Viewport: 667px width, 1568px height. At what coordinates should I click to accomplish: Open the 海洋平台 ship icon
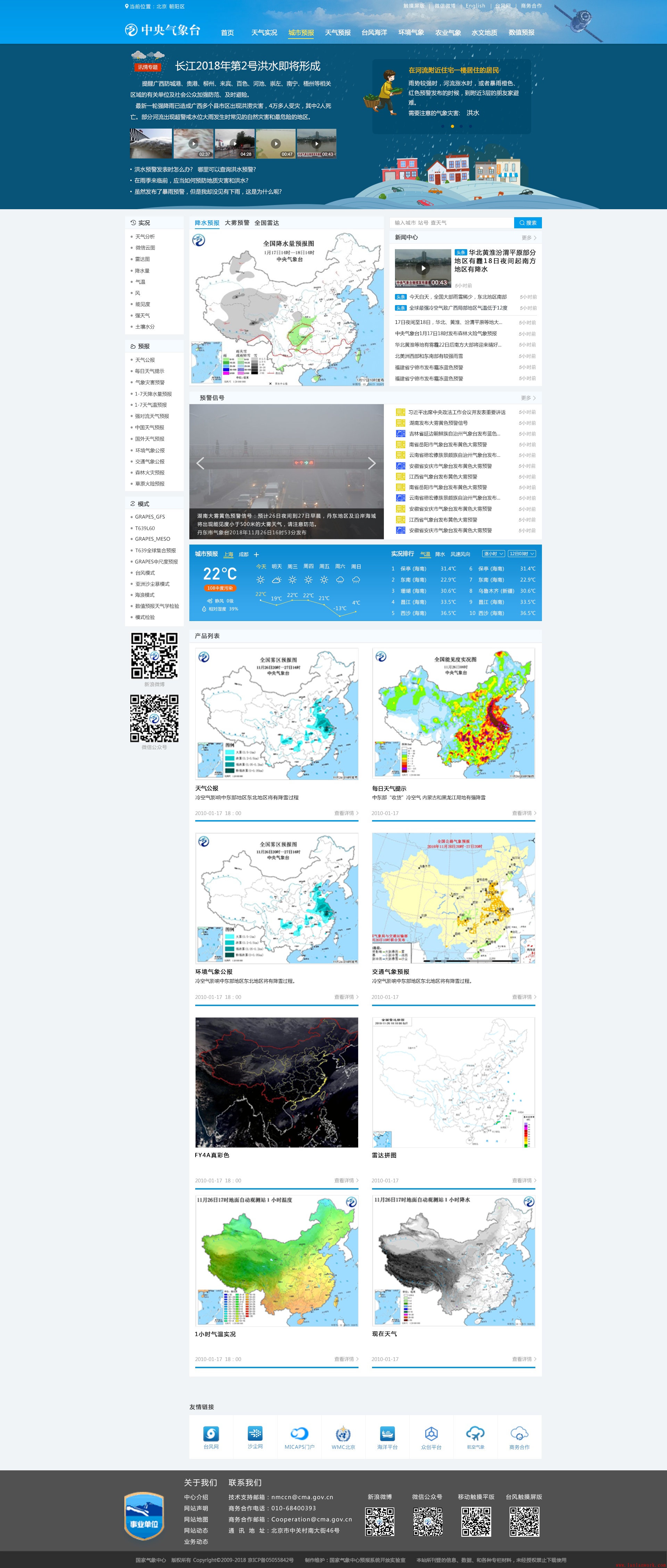(387, 1434)
